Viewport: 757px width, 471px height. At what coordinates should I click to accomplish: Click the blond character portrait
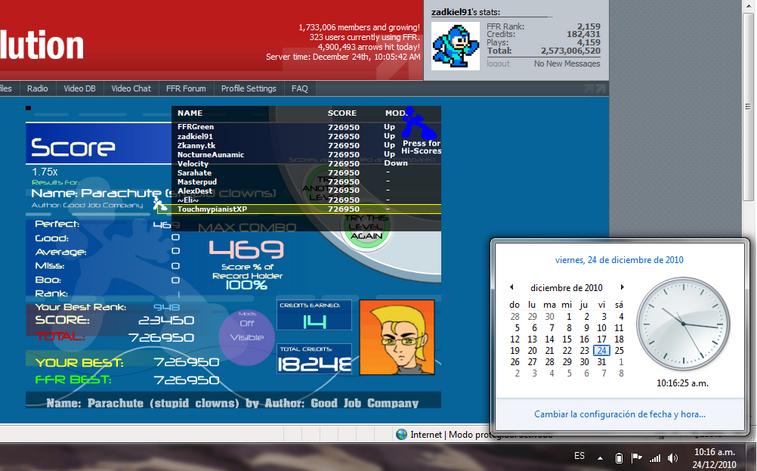[397, 337]
